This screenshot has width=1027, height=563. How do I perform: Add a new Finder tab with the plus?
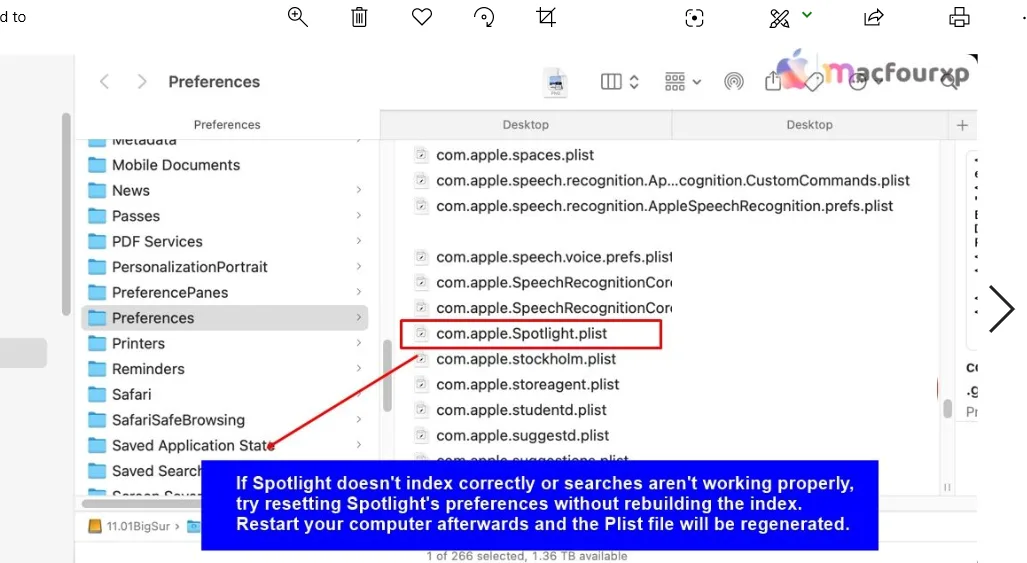point(962,125)
